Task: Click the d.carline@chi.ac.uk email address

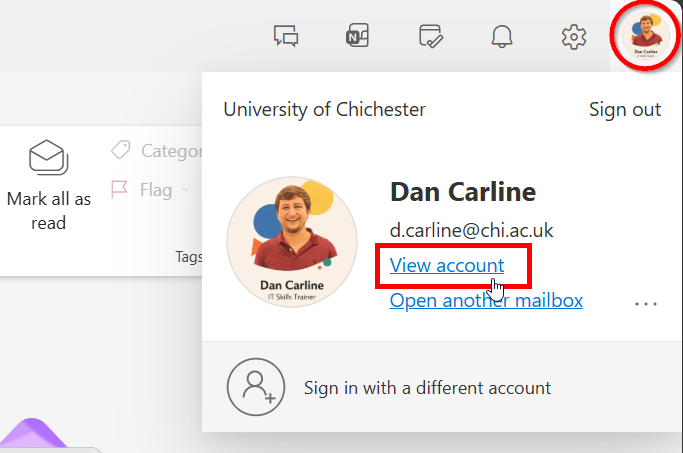Action: [471, 231]
